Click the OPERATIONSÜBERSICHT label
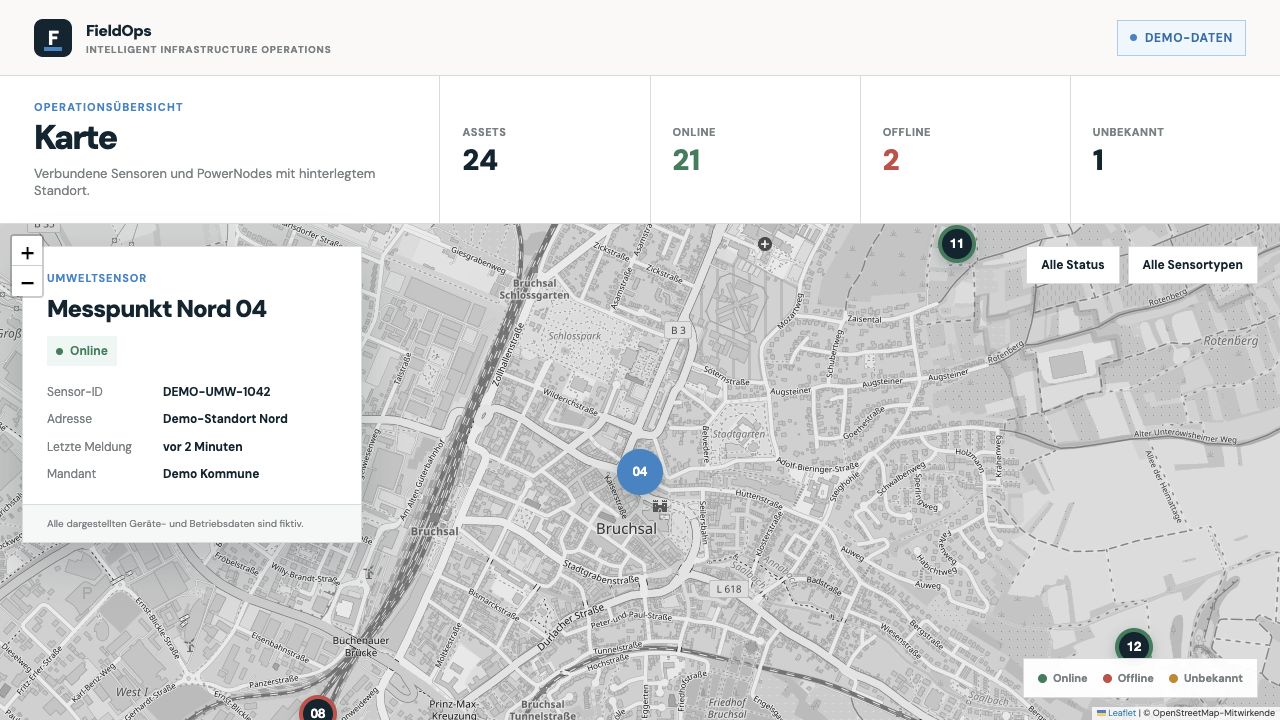 [x=109, y=107]
